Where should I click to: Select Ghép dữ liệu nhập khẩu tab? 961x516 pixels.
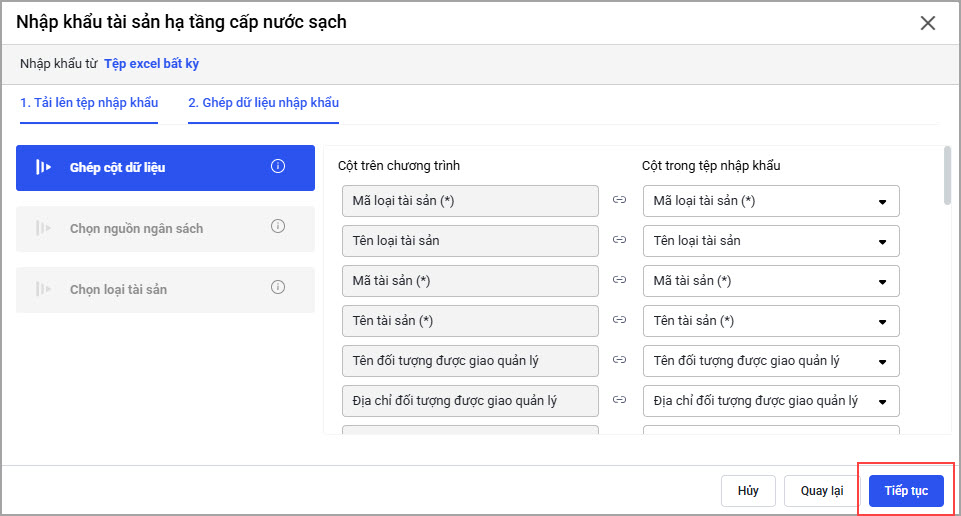click(263, 102)
